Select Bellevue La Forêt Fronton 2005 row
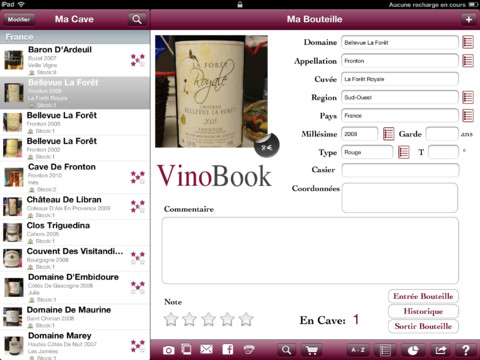480x360 pixels. [75, 122]
